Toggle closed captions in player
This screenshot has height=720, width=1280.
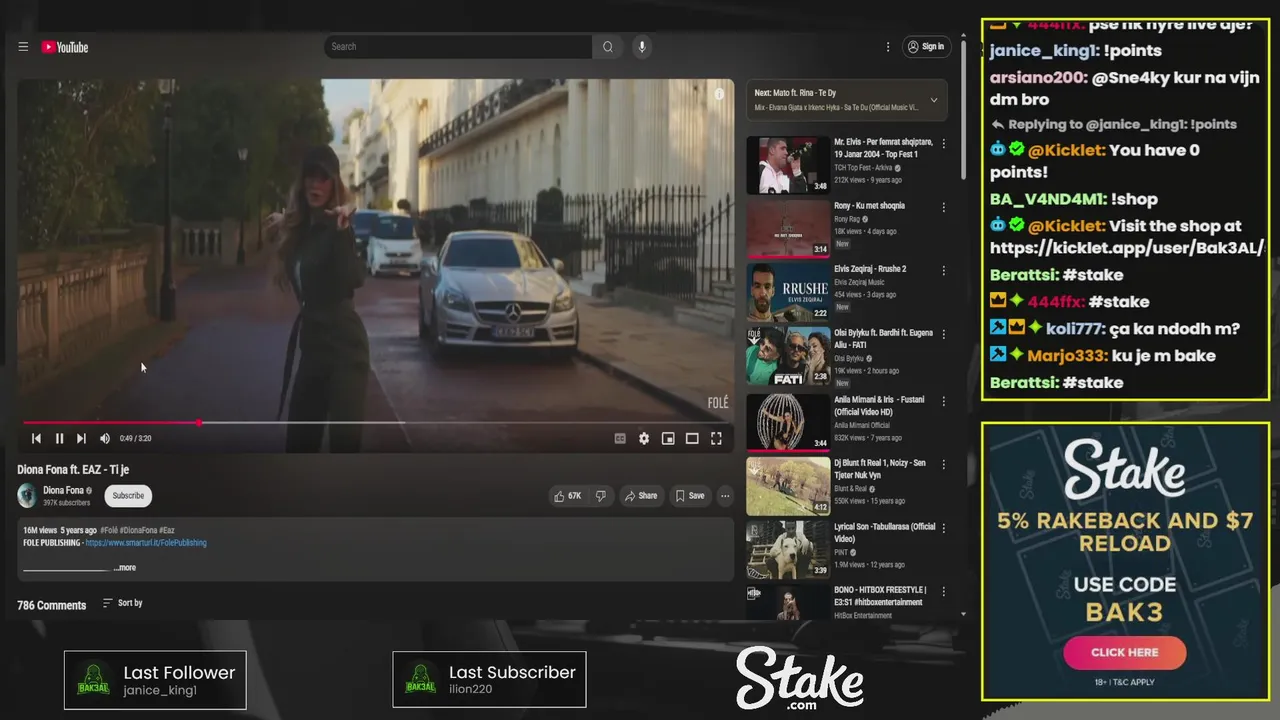tap(620, 438)
